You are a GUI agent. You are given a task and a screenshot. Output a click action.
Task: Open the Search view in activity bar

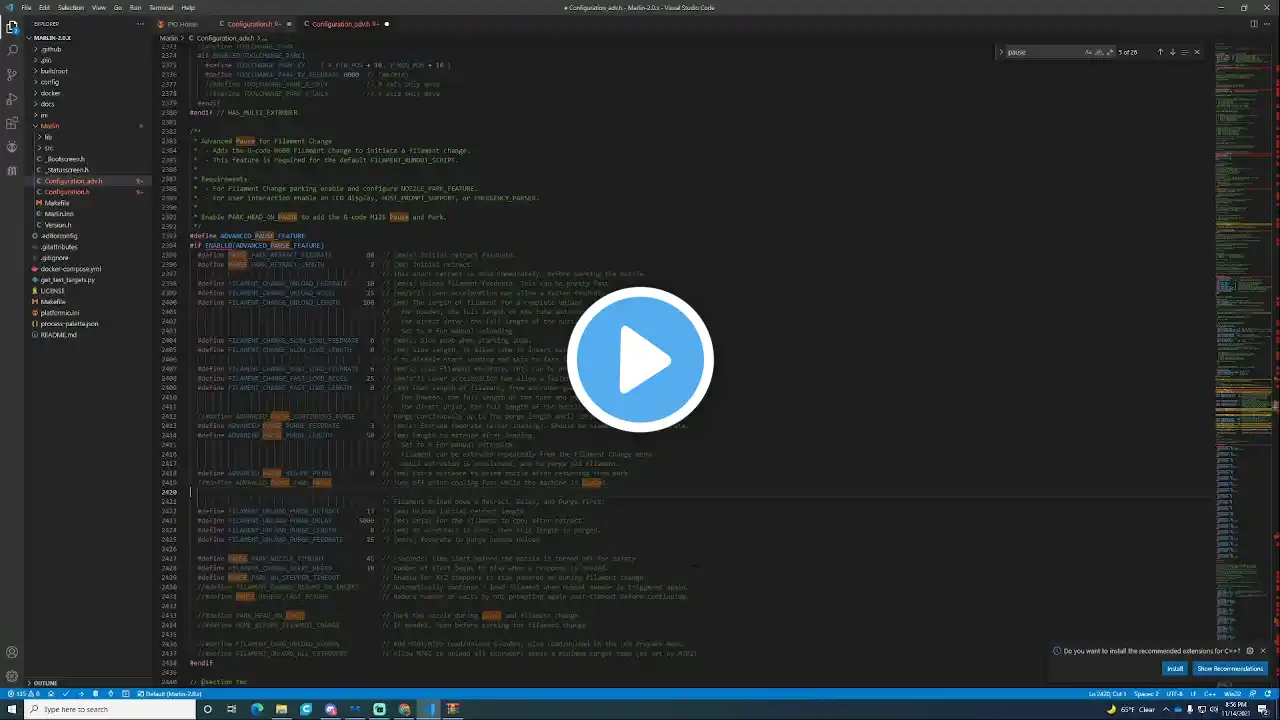(x=12, y=50)
